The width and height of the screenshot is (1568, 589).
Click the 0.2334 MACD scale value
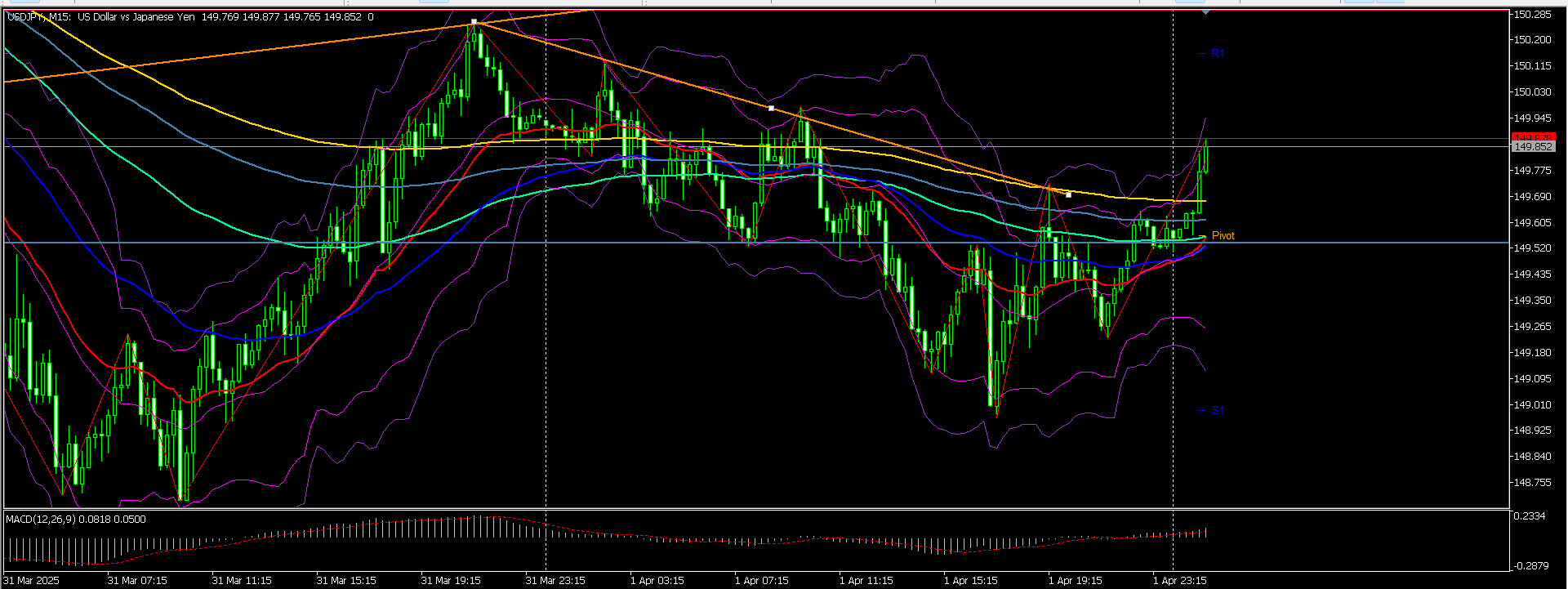[1529, 516]
